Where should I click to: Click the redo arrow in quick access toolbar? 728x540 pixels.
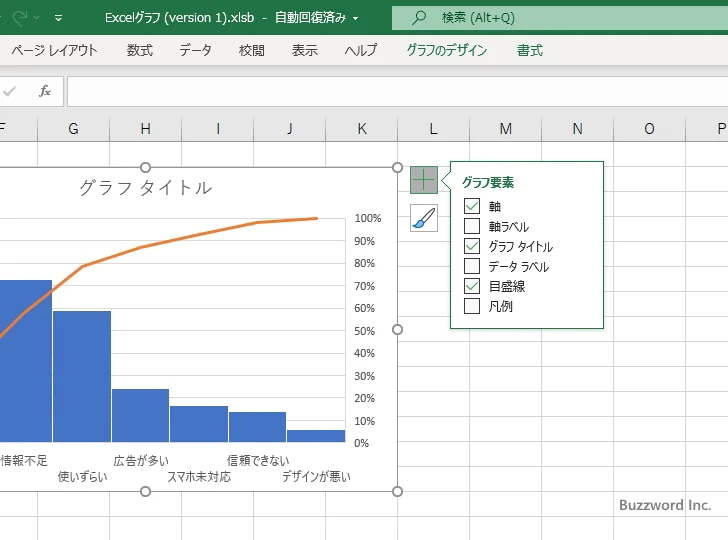(20, 18)
